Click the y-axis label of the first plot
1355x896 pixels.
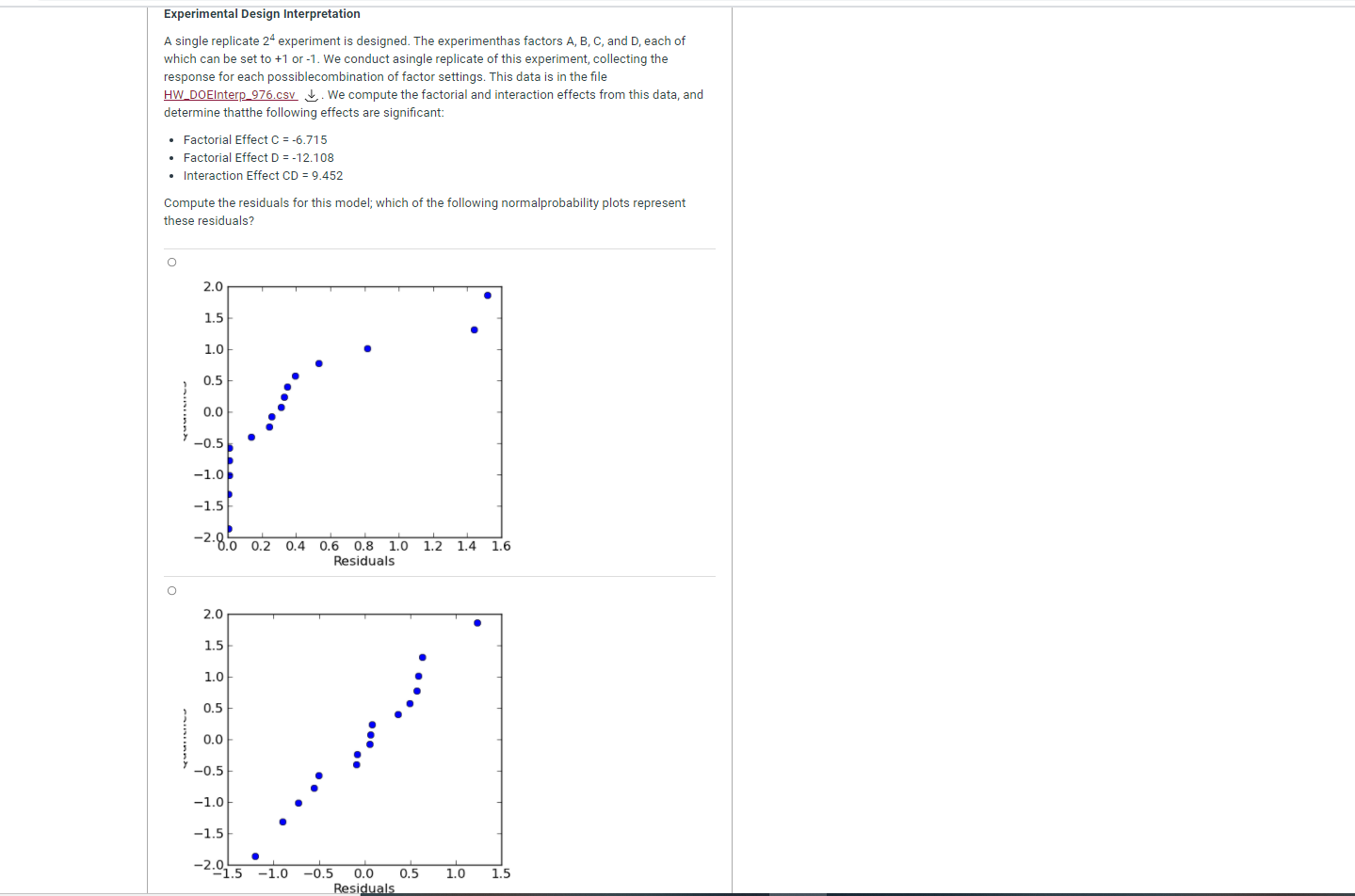coord(185,411)
